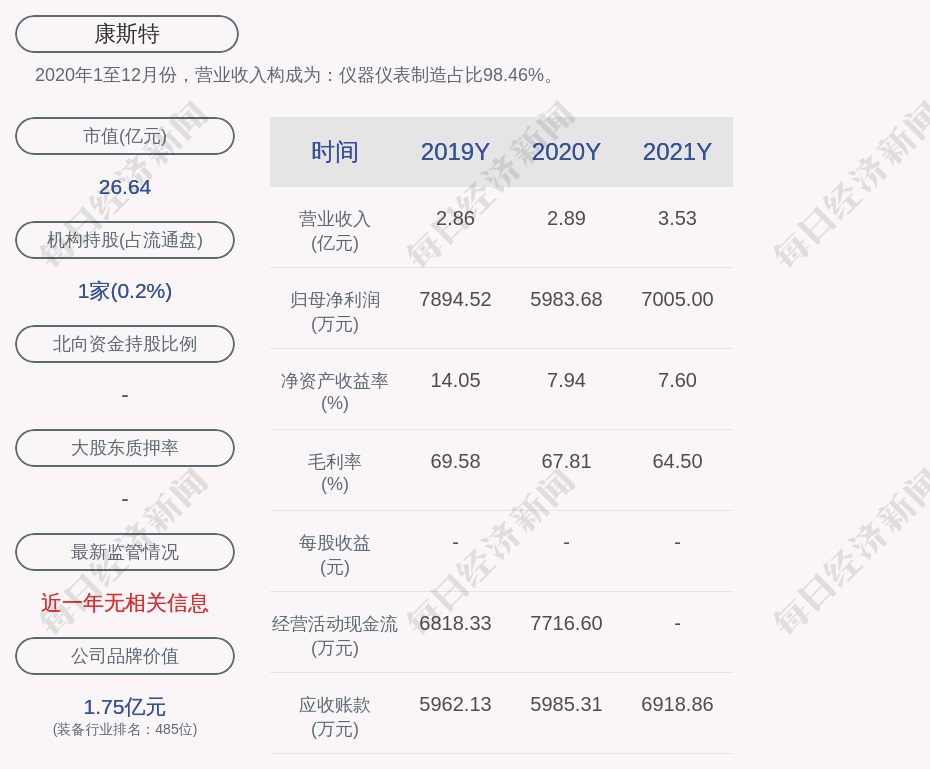Click the 应收账款(万元) row label

pyautogui.click(x=335, y=717)
